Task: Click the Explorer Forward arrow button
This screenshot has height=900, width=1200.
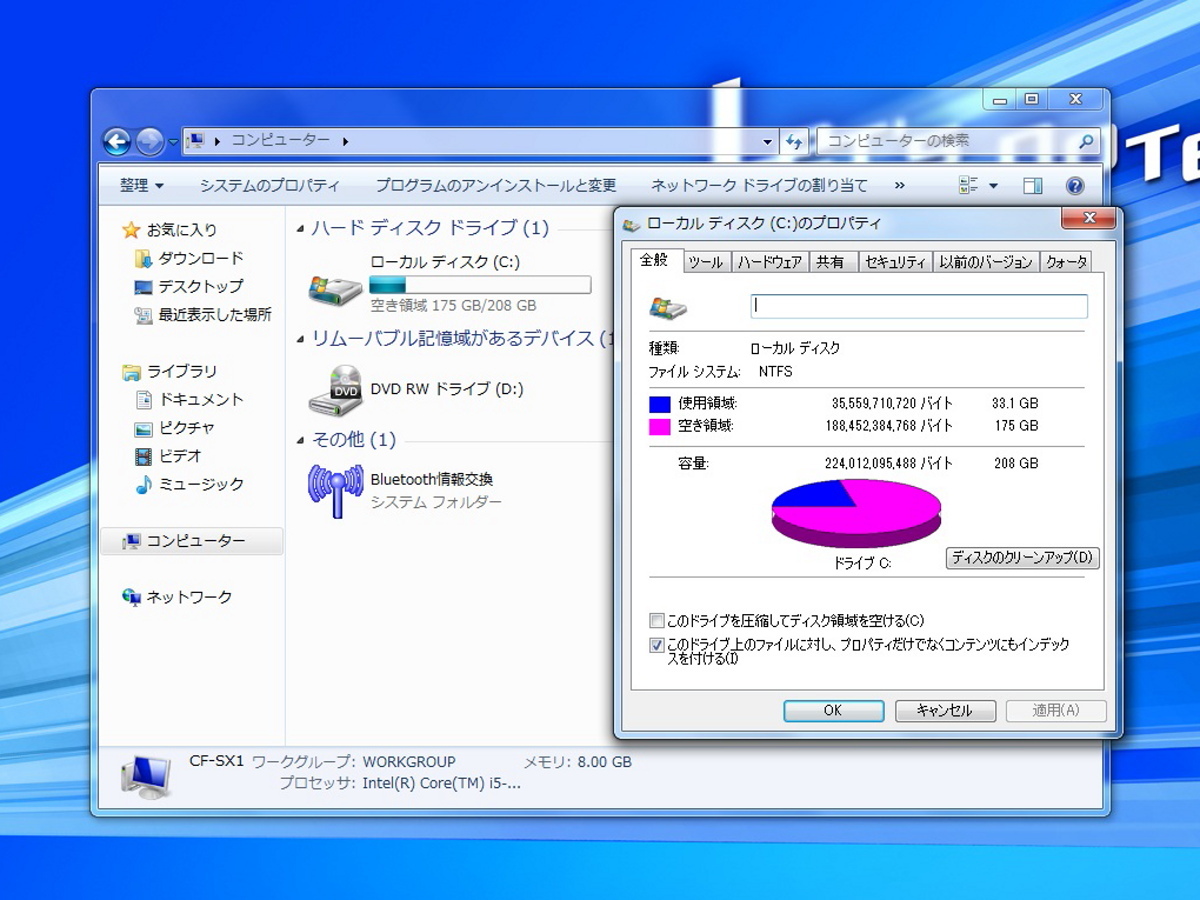Action: [x=149, y=142]
